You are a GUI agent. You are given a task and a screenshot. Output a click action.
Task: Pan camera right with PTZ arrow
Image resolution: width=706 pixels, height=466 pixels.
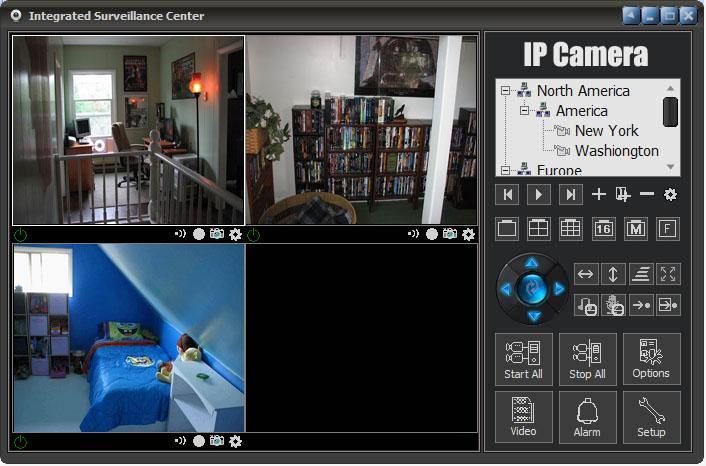pos(559,289)
